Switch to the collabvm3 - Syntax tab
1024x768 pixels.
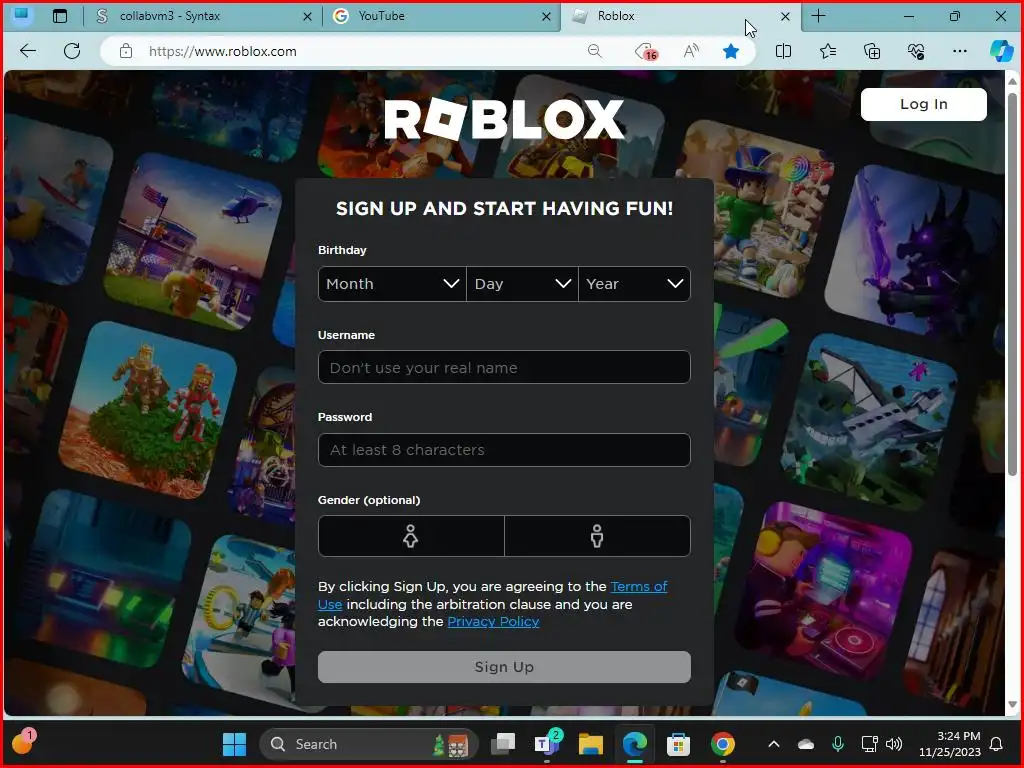point(203,16)
